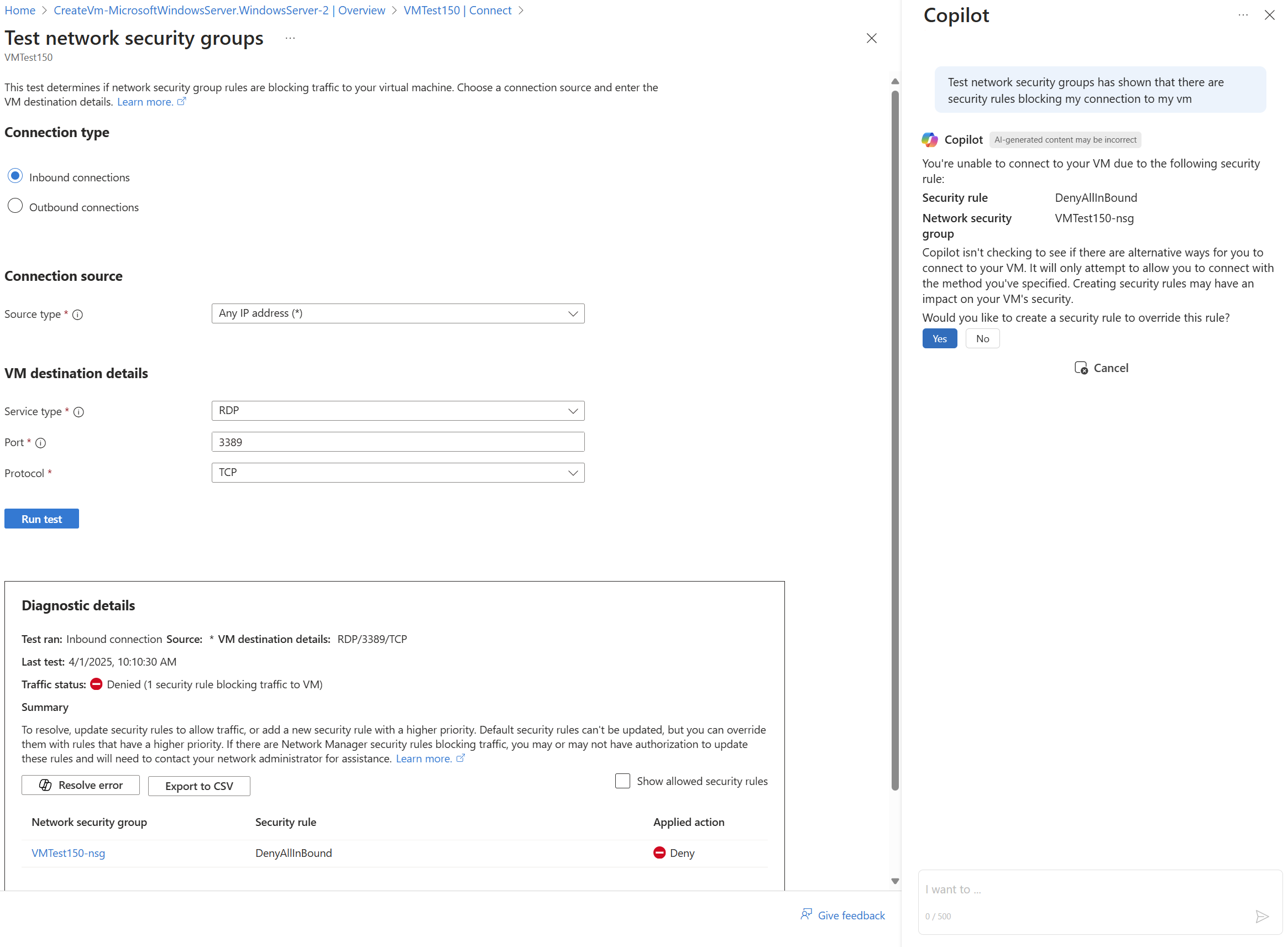Enable Show allowed security rules checkbox
This screenshot has width=1288, height=947.
click(x=622, y=781)
